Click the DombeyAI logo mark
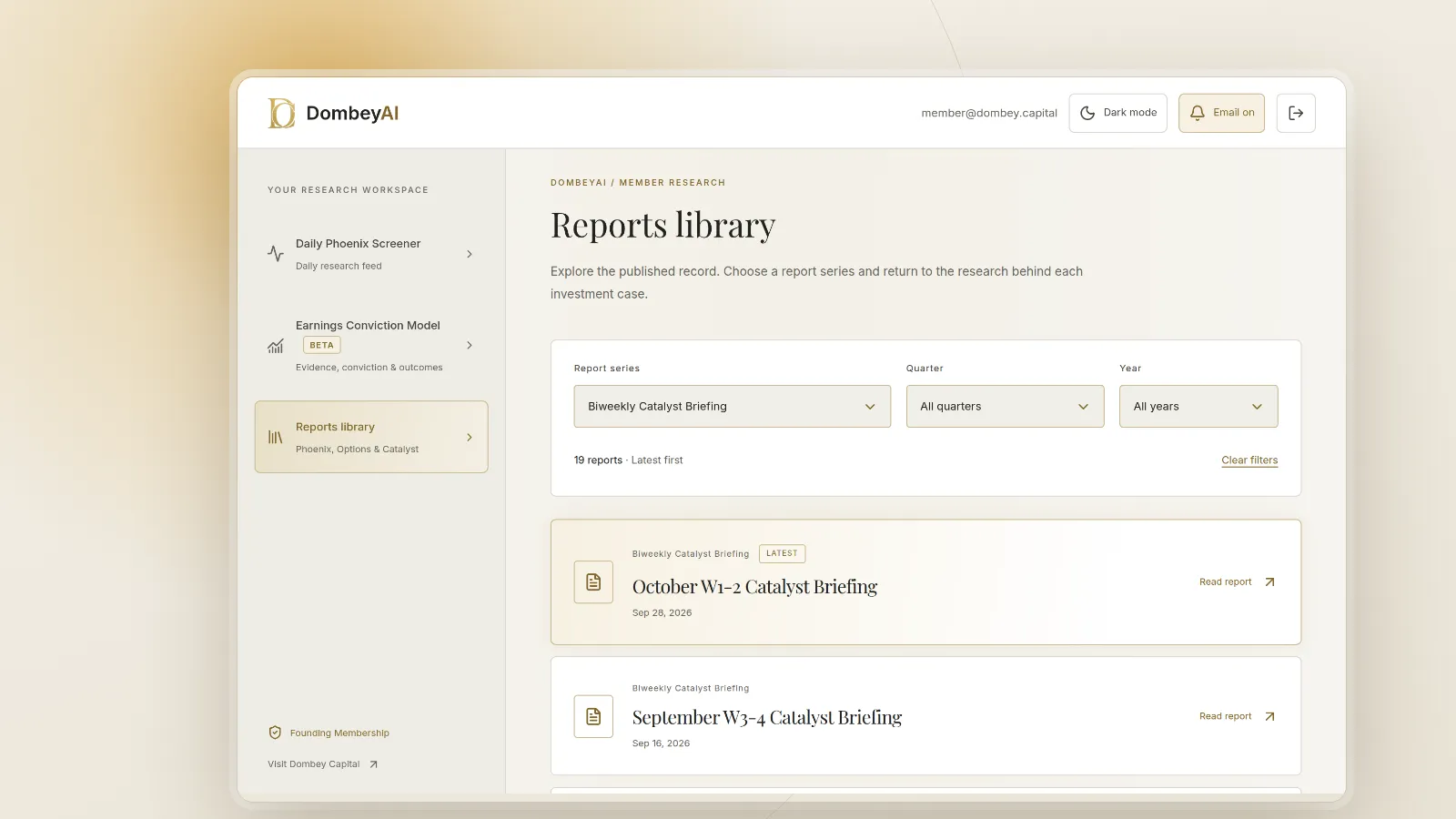 (281, 113)
